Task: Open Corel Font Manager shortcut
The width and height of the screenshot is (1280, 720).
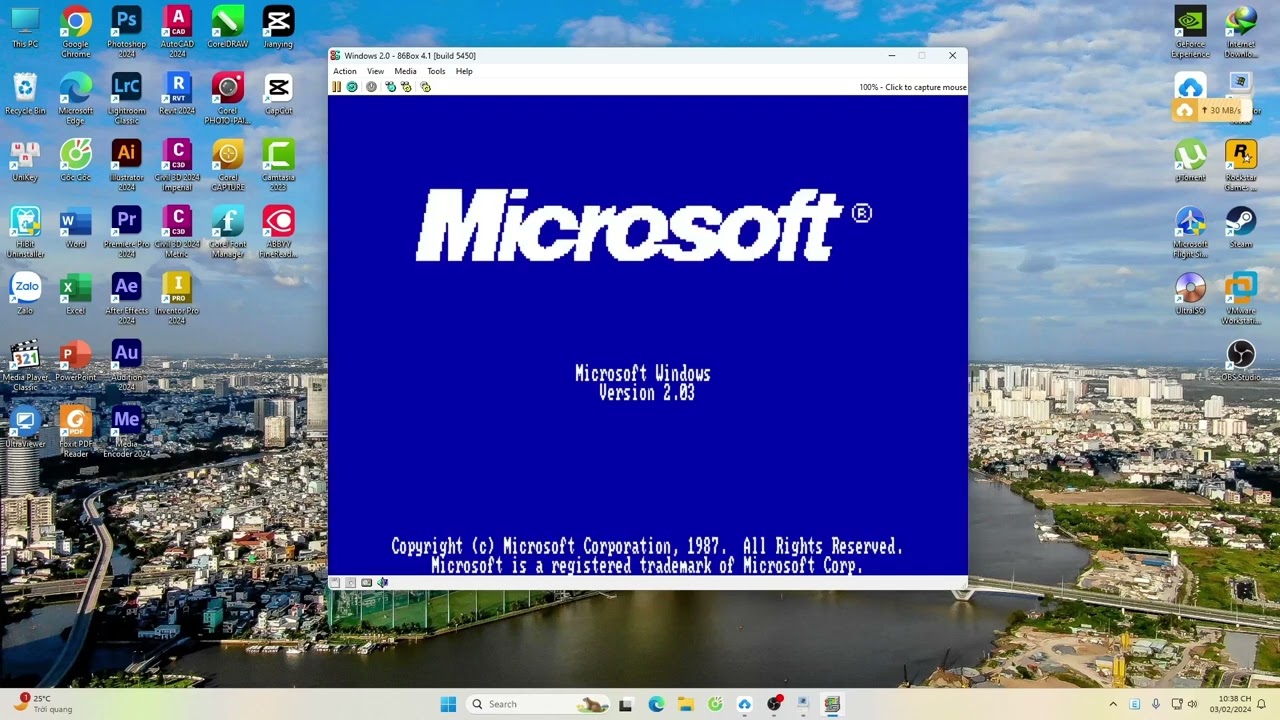Action: click(228, 231)
